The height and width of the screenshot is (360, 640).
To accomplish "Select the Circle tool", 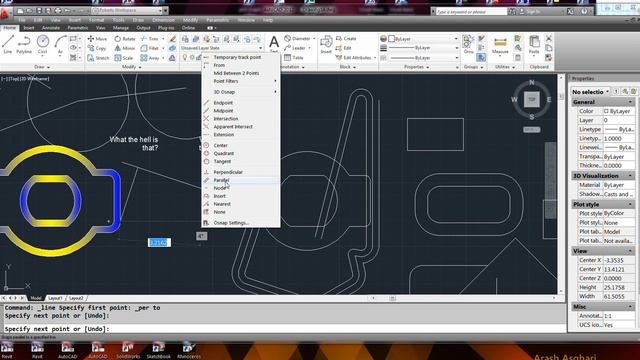I will (x=42, y=44).
